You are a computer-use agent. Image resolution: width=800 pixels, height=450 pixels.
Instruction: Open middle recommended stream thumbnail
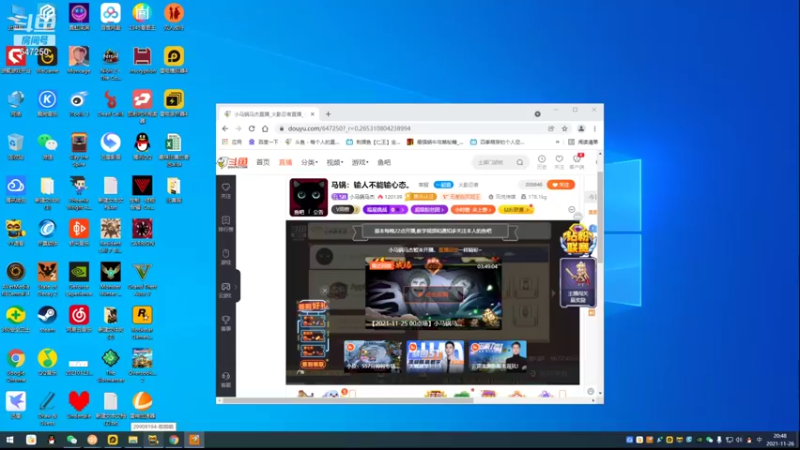tap(435, 356)
